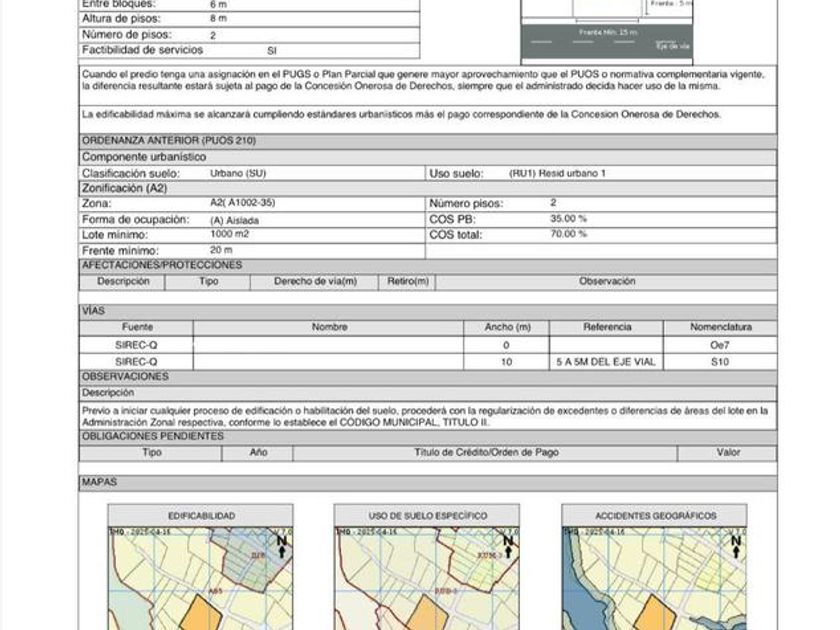Click the 5 A 5M DEL EJE VIAL cell
Viewport: 840px width, 630px height.
coord(606,362)
